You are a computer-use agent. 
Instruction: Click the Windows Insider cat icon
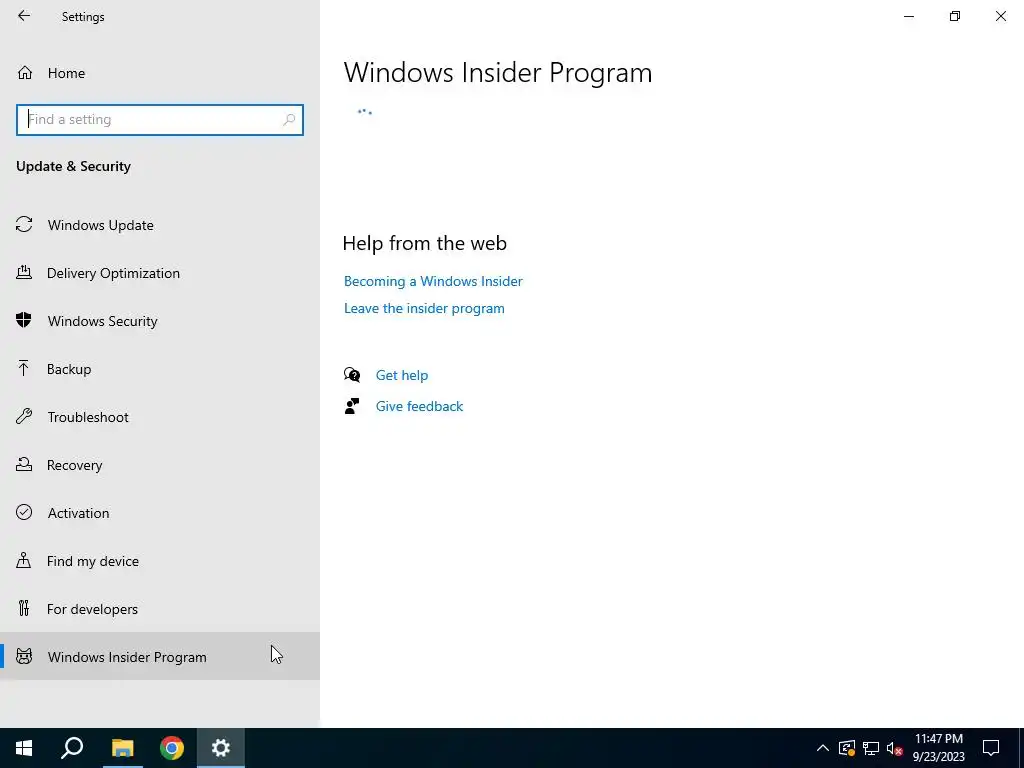24,656
